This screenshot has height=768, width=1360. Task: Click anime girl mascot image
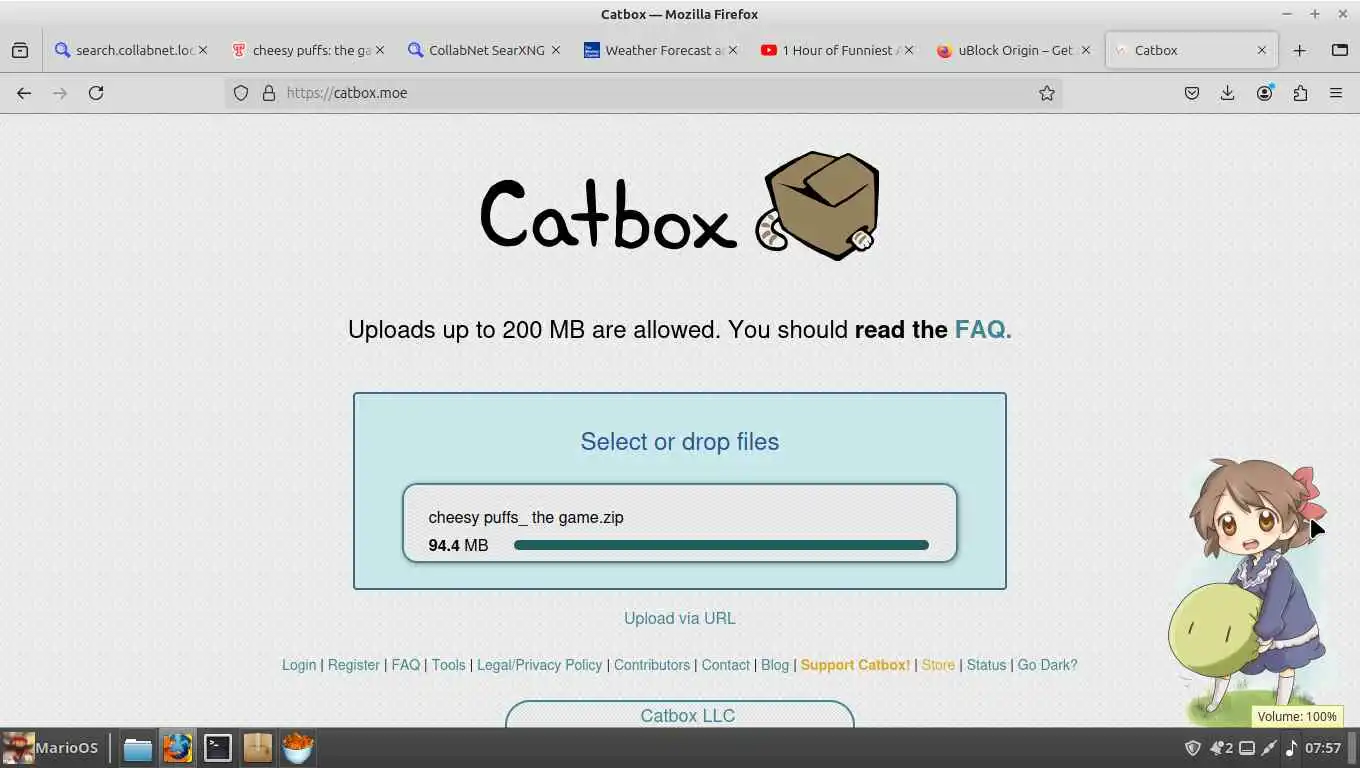click(1248, 590)
